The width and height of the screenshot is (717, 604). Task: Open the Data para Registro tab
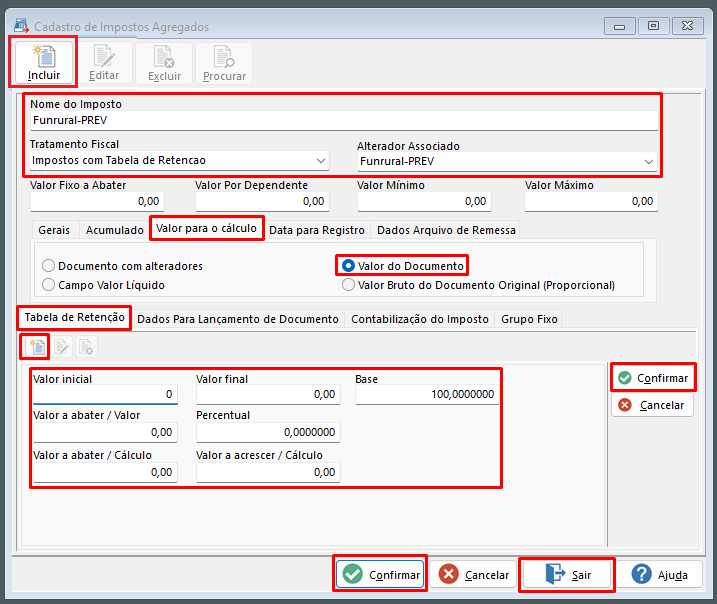[x=317, y=230]
